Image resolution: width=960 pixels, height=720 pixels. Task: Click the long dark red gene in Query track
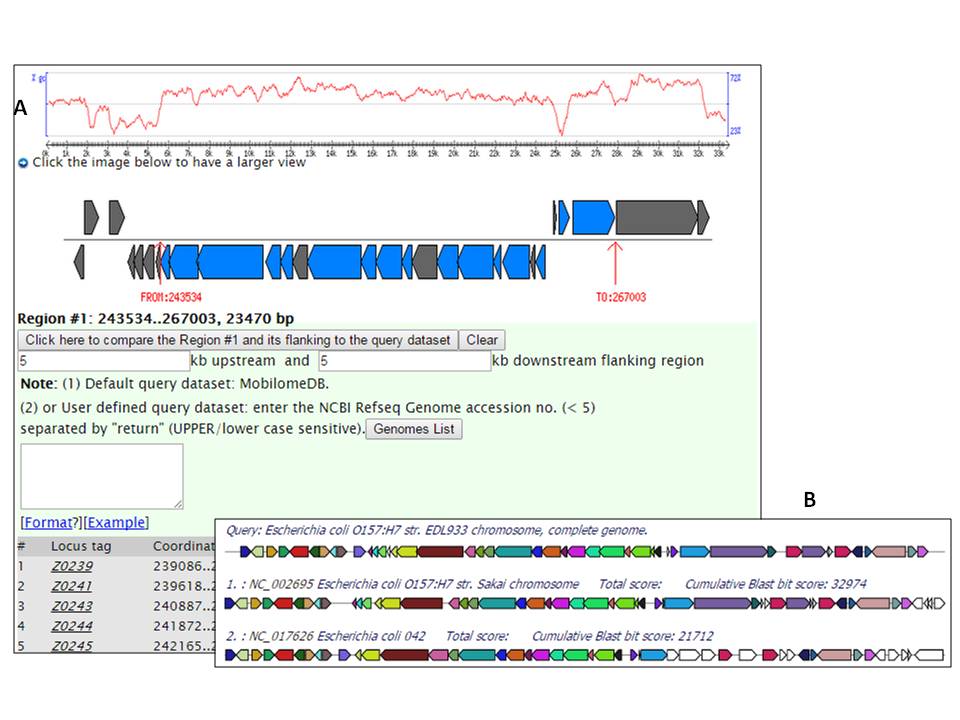(x=440, y=551)
